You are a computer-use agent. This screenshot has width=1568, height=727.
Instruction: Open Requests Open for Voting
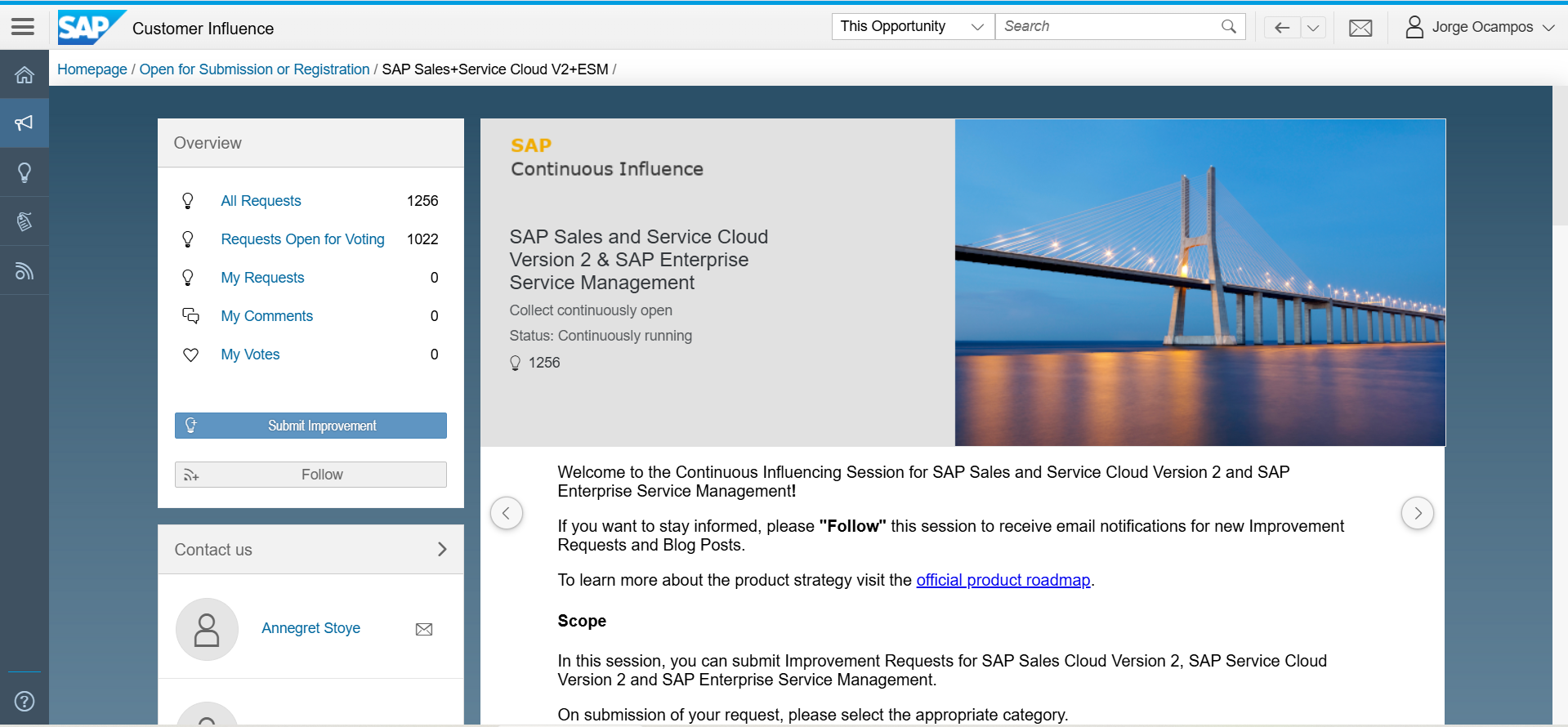tap(302, 239)
